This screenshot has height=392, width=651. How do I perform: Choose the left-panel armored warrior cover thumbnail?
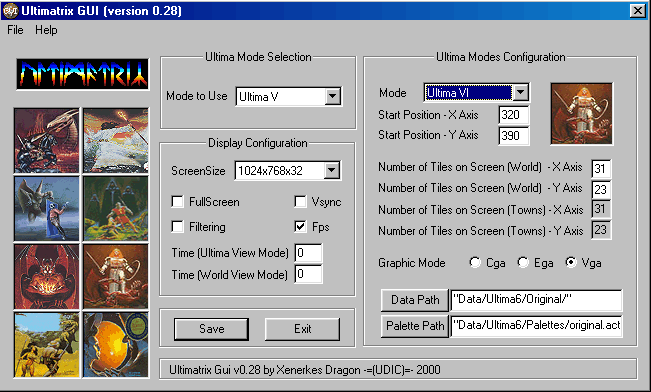pyautogui.click(x=116, y=277)
